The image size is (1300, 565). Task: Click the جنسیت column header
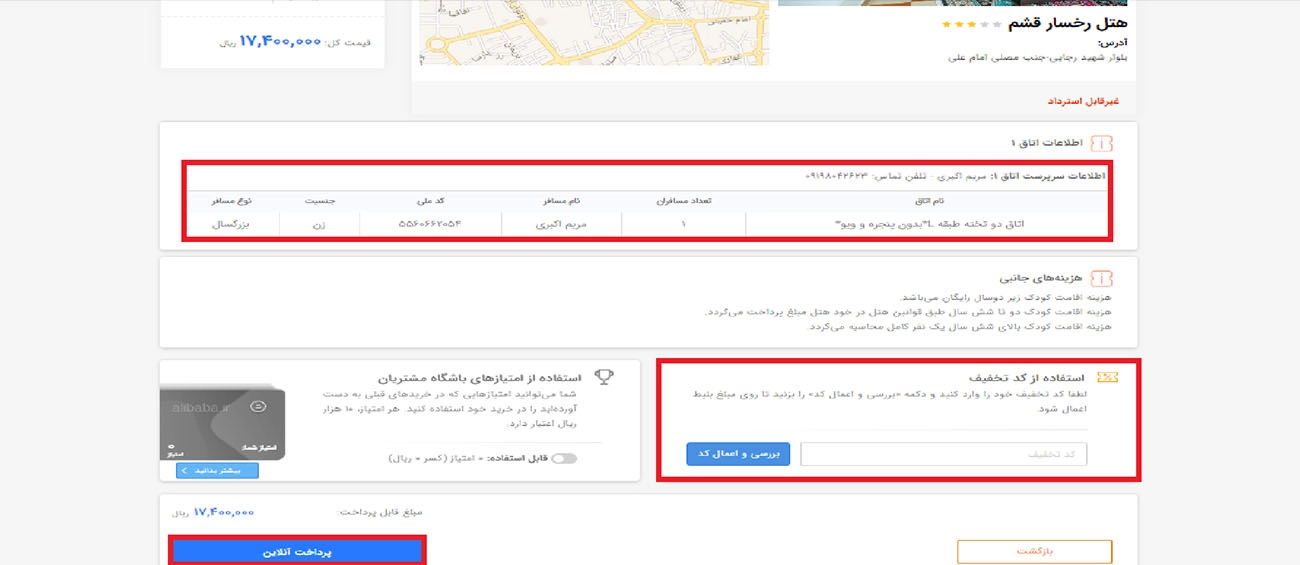pyautogui.click(x=318, y=201)
